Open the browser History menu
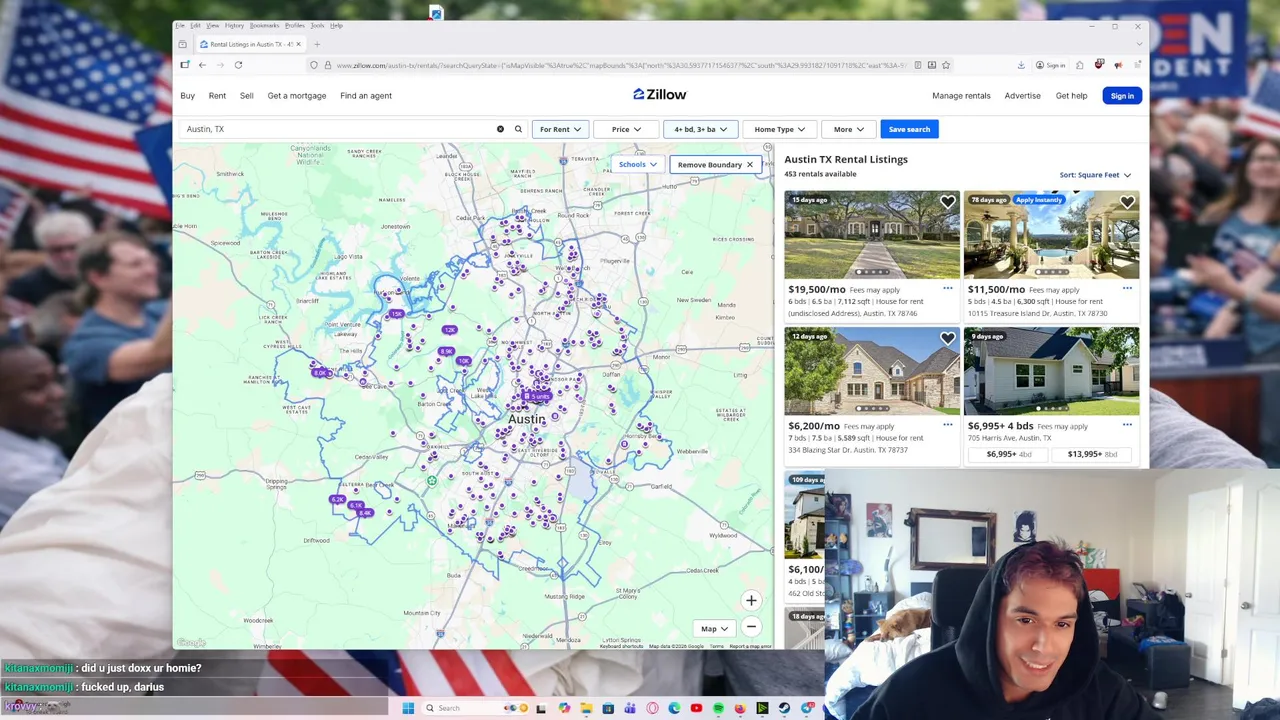This screenshot has height=720, width=1280. tap(234, 25)
